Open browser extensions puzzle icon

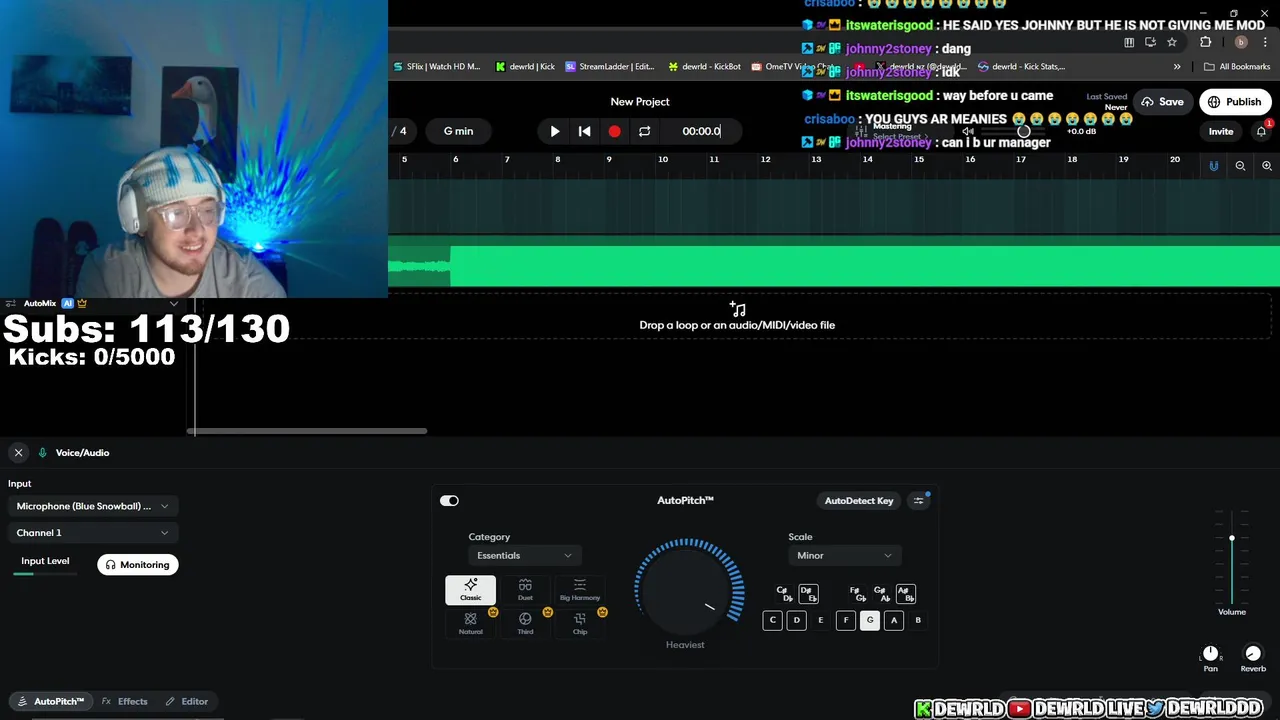click(x=1206, y=42)
